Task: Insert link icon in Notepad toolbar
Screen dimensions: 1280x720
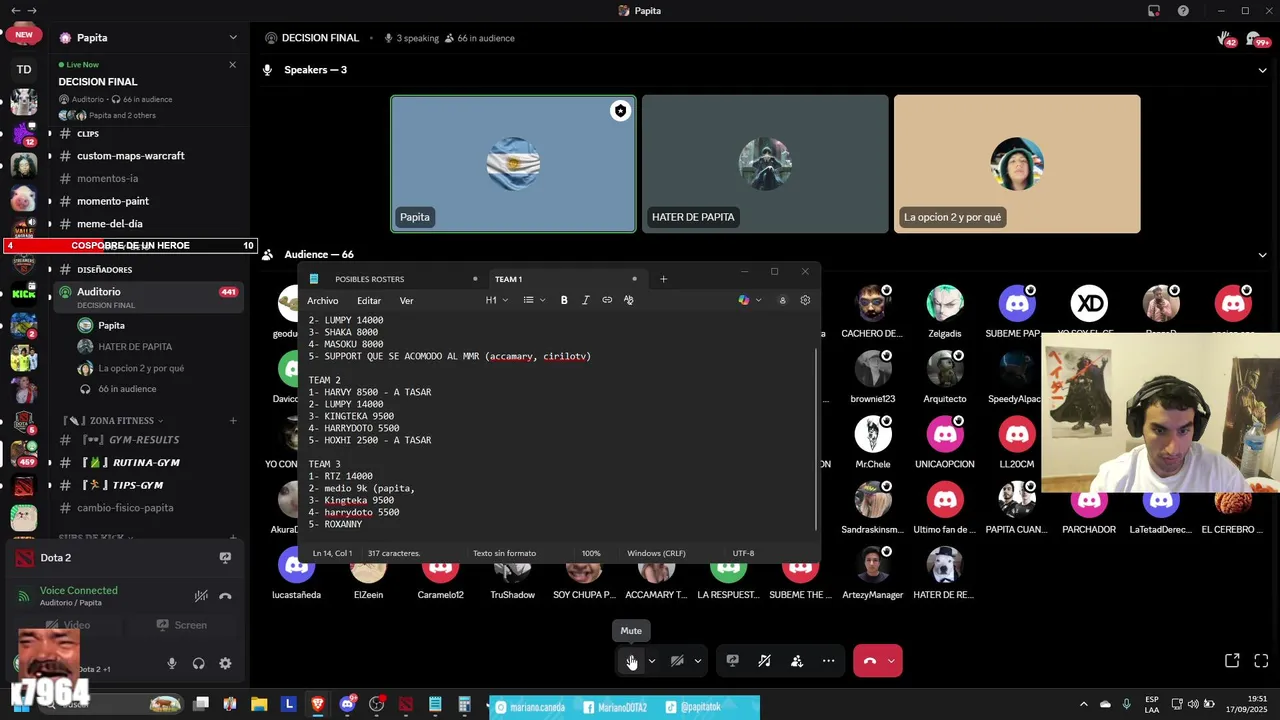Action: point(607,300)
